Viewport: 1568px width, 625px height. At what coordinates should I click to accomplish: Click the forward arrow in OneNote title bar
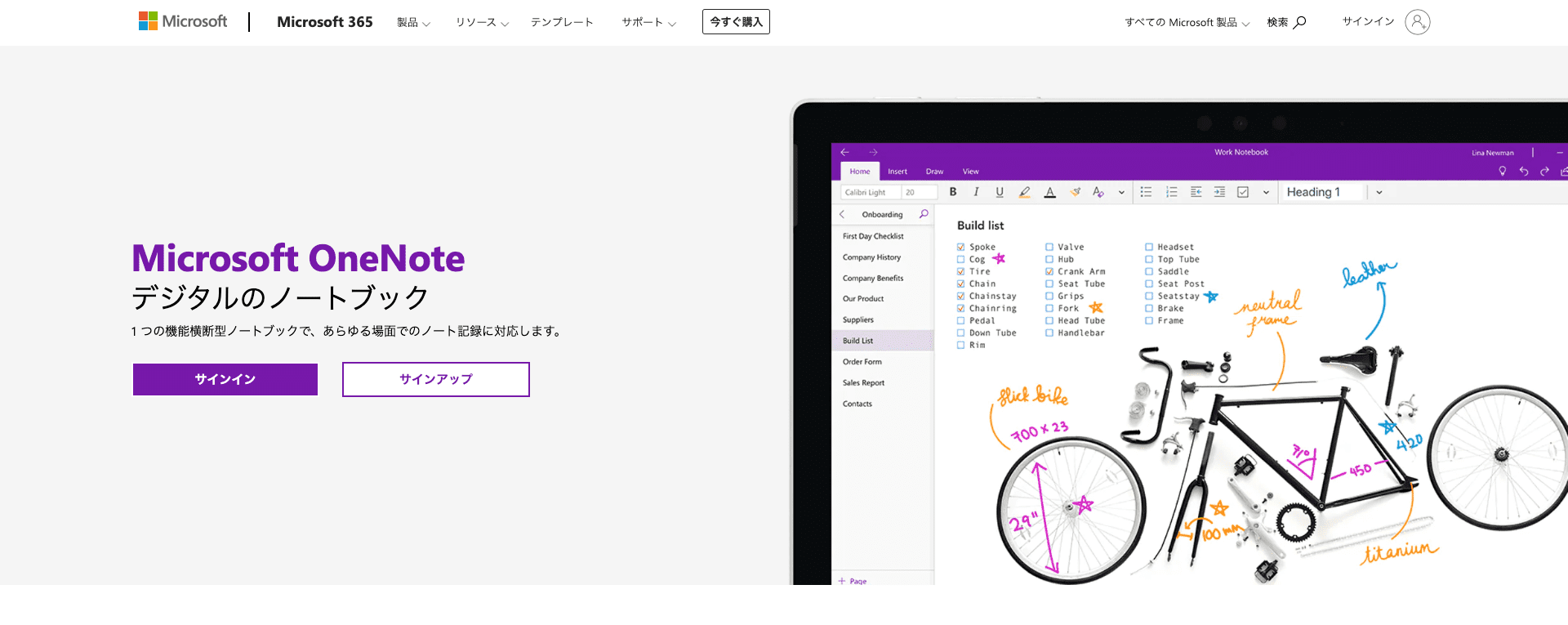[x=873, y=152]
